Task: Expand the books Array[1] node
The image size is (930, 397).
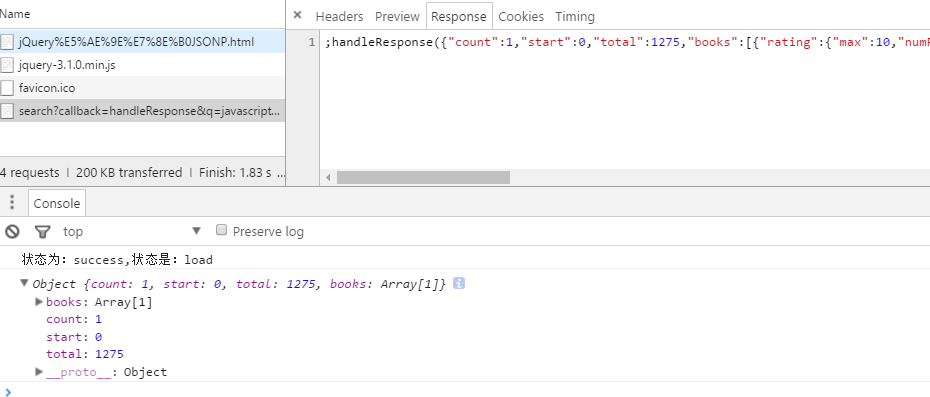Action: pyautogui.click(x=39, y=301)
